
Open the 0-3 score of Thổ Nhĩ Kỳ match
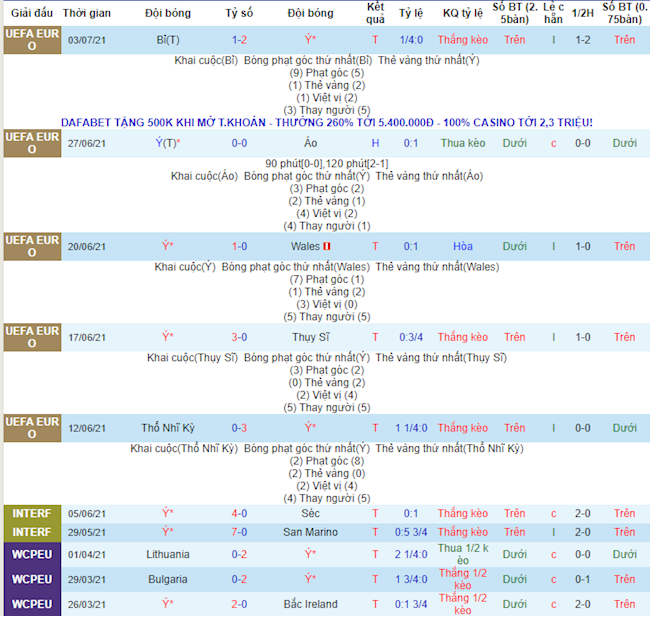coord(239,428)
